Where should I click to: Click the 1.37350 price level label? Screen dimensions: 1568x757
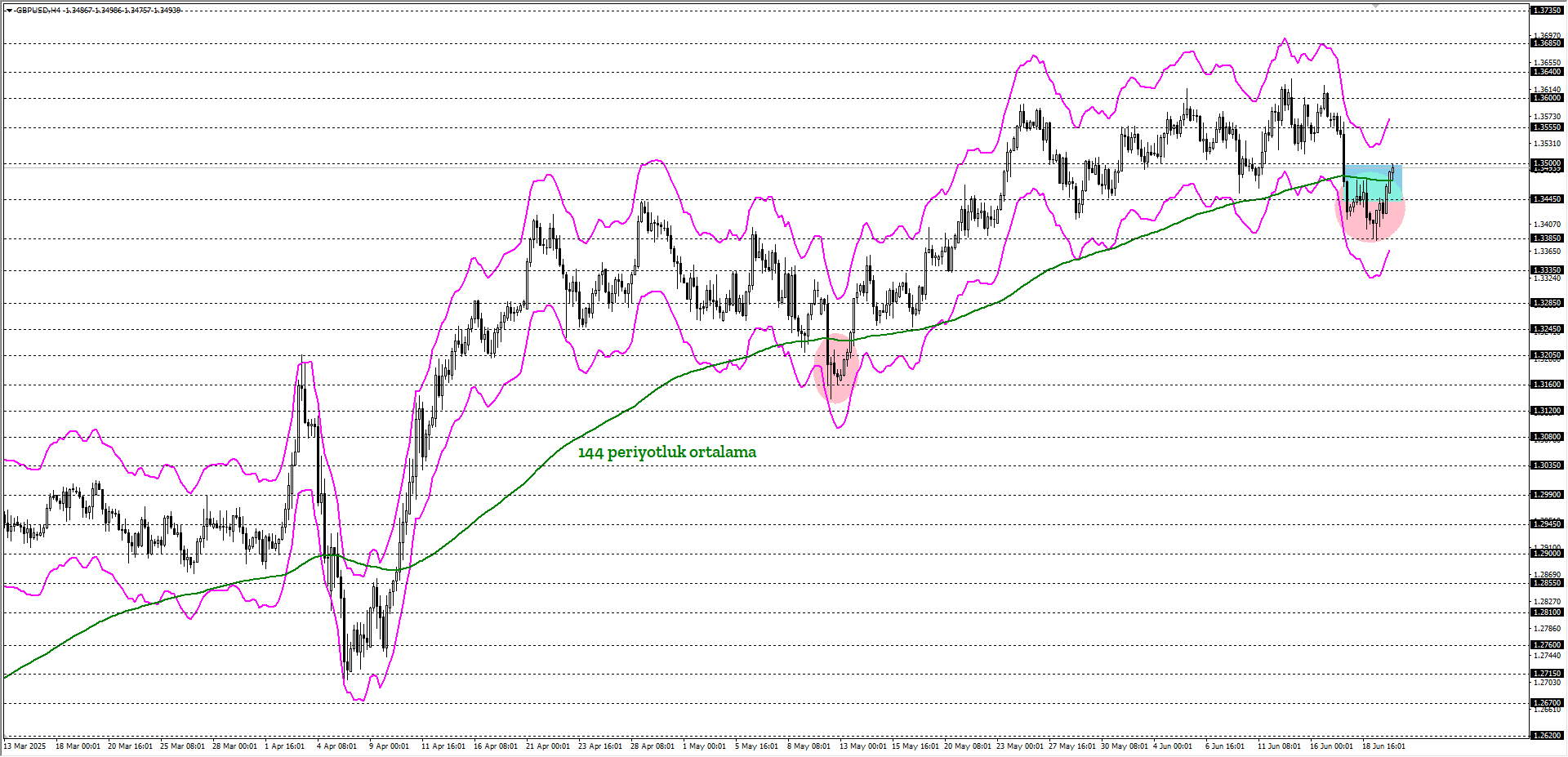pyautogui.click(x=1547, y=11)
